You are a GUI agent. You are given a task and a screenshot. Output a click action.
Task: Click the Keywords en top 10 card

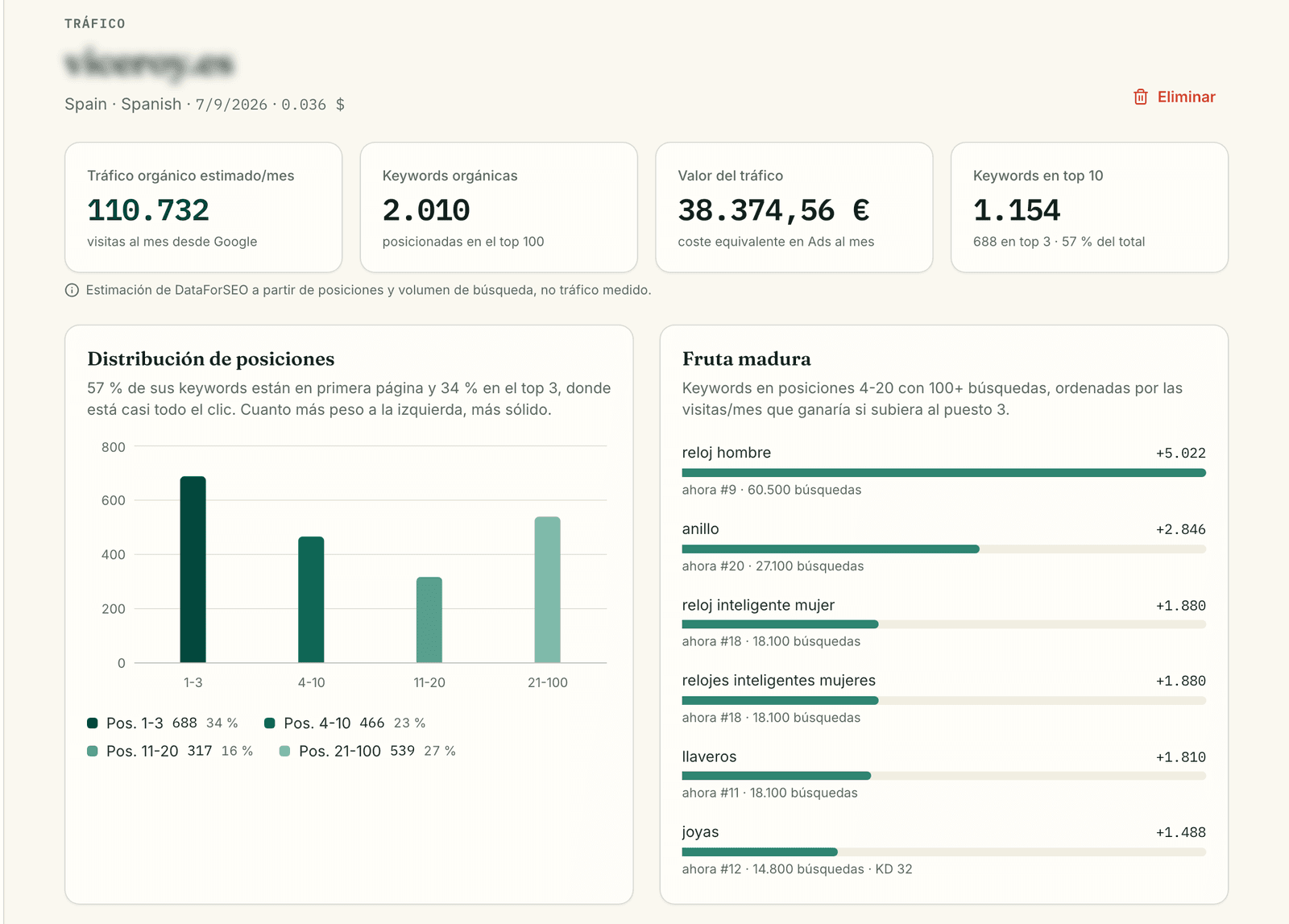(1089, 208)
